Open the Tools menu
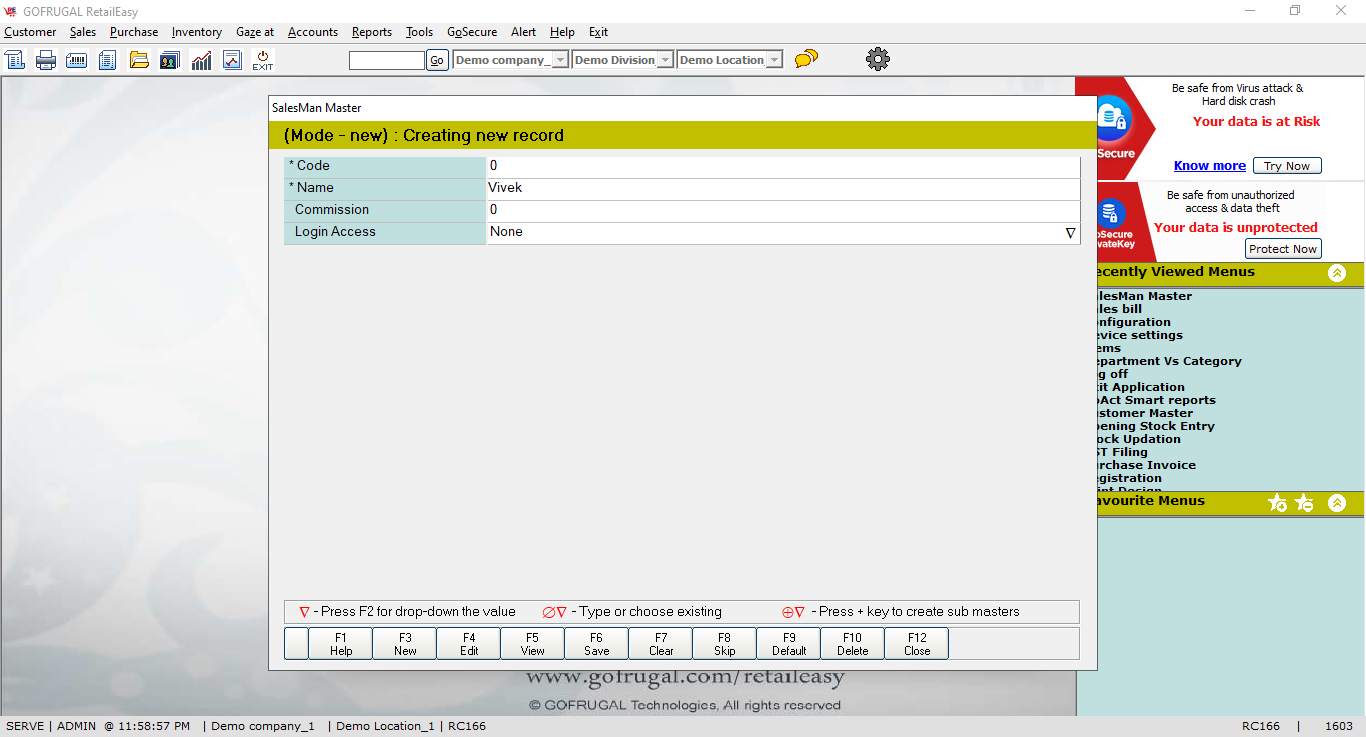The width and height of the screenshot is (1366, 737). pyautogui.click(x=420, y=32)
